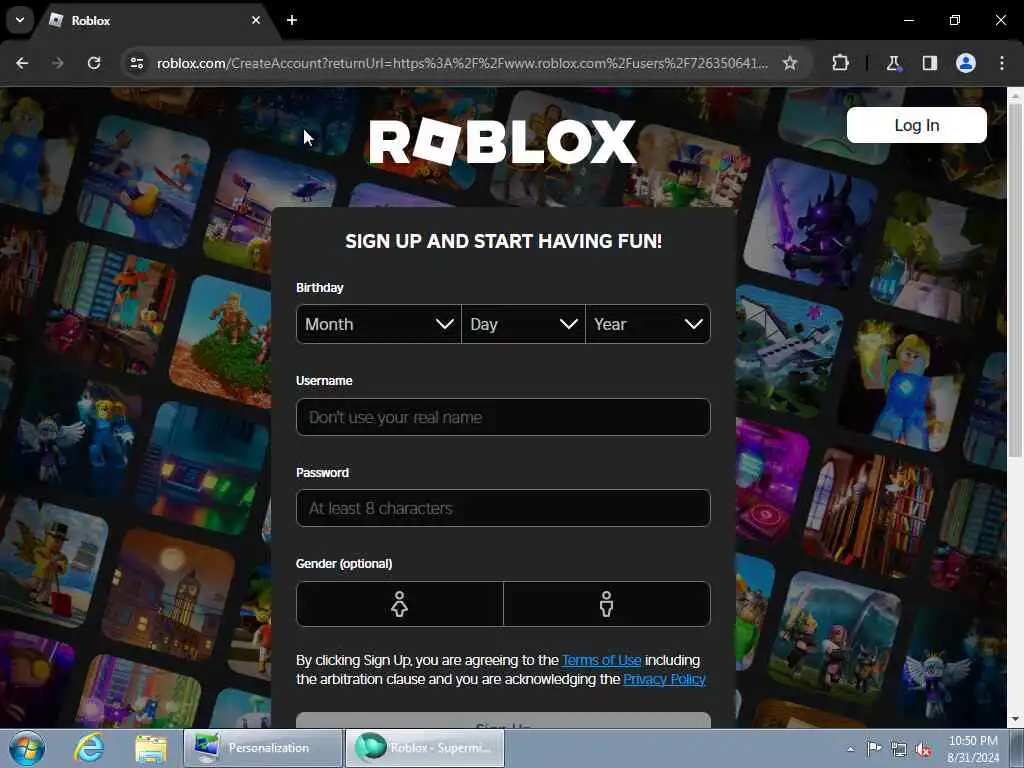Go back to the previous page
Viewport: 1024px width, 768px height.
click(22, 63)
